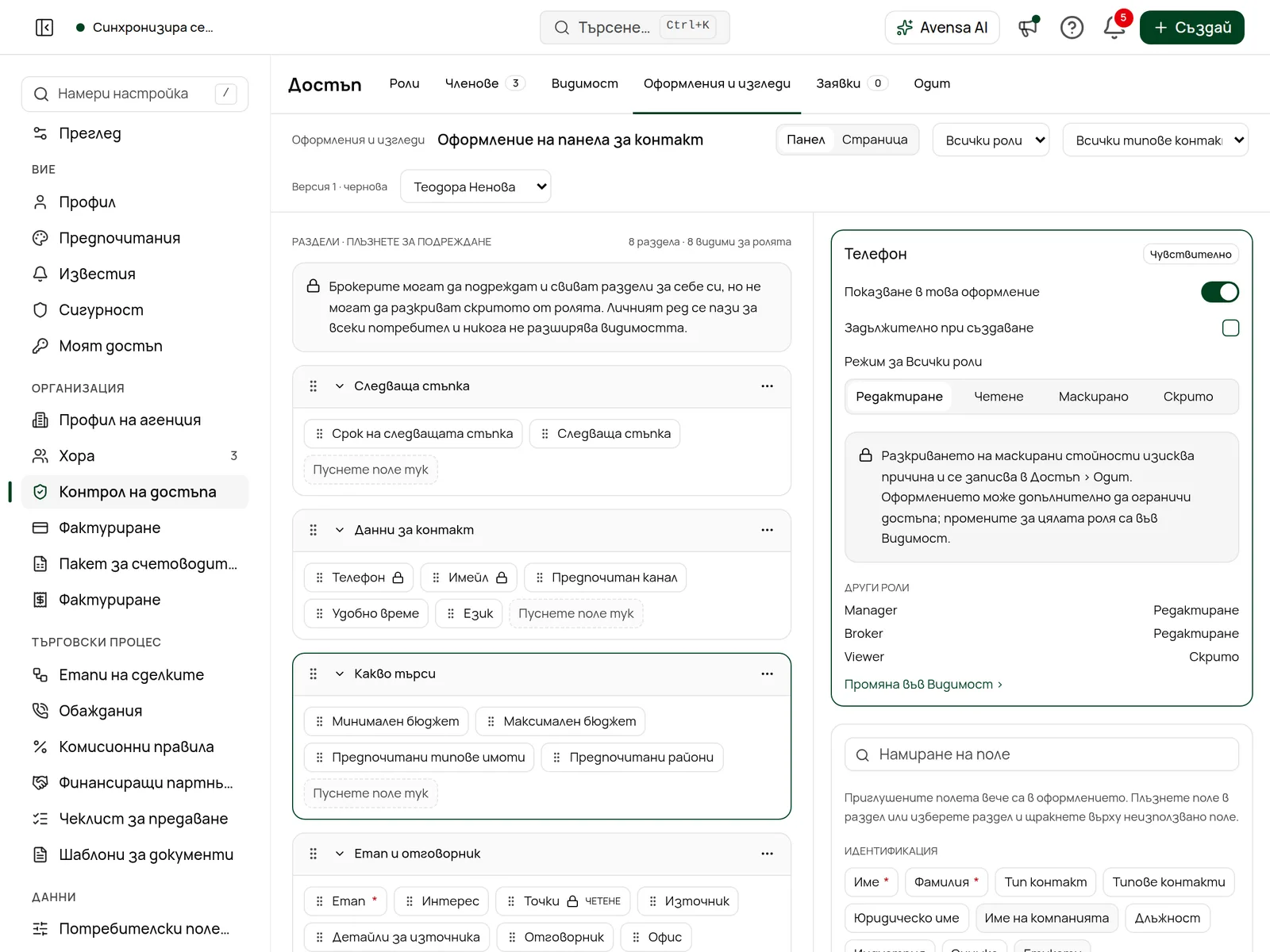Image resolution: width=1270 pixels, height=952 pixels.
Task: Open Обаждания in the sidebar
Action: [x=135, y=711]
